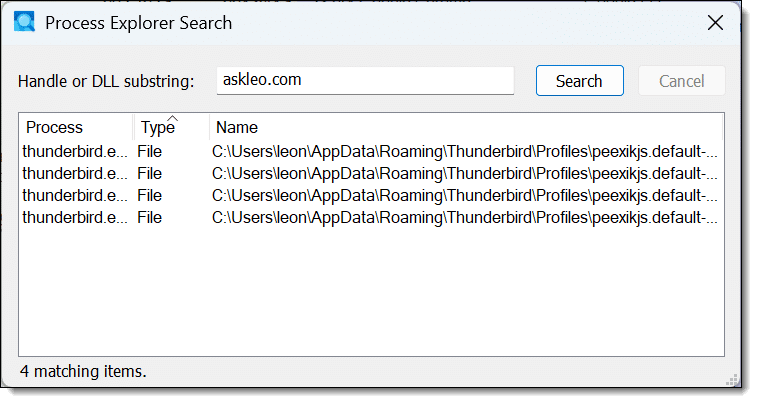Sort results by the Process column header

pyautogui.click(x=76, y=127)
